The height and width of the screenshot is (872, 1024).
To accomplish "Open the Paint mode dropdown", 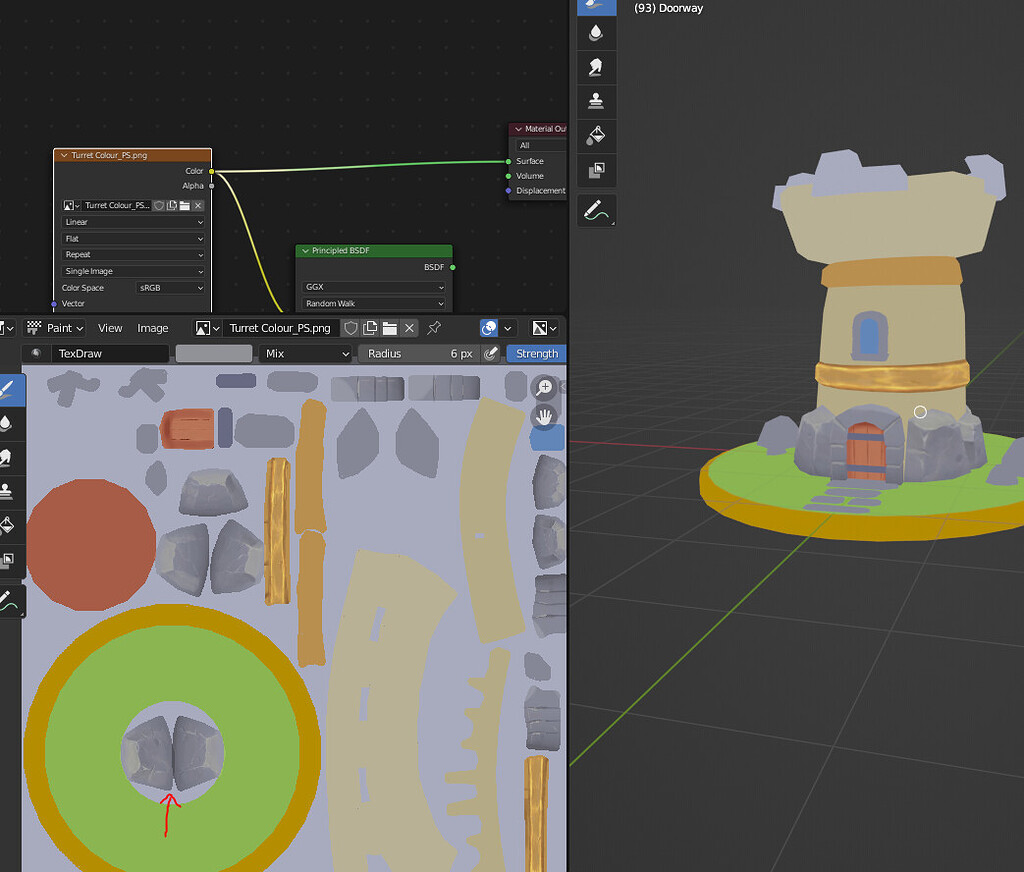I will [56, 328].
